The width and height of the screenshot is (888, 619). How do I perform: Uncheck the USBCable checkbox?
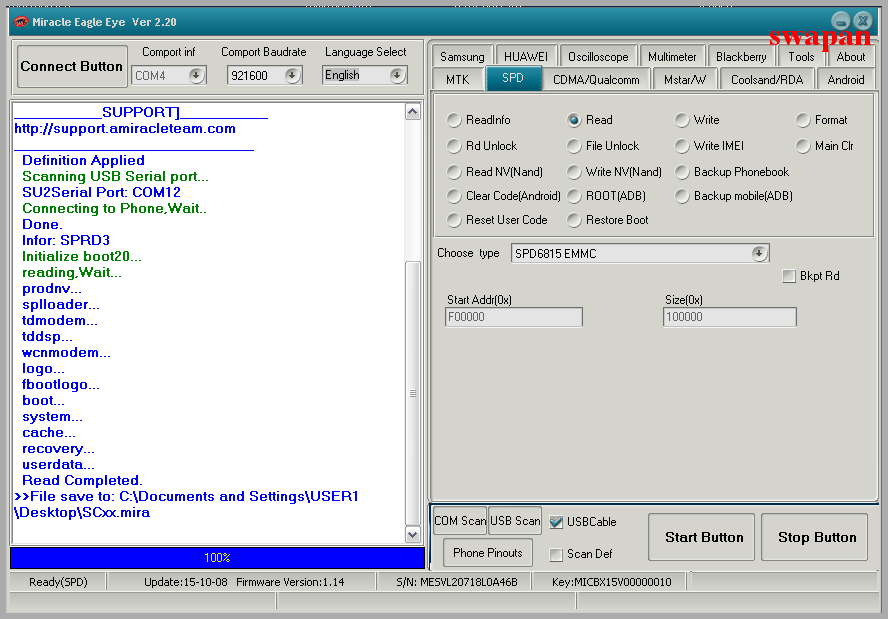point(556,522)
